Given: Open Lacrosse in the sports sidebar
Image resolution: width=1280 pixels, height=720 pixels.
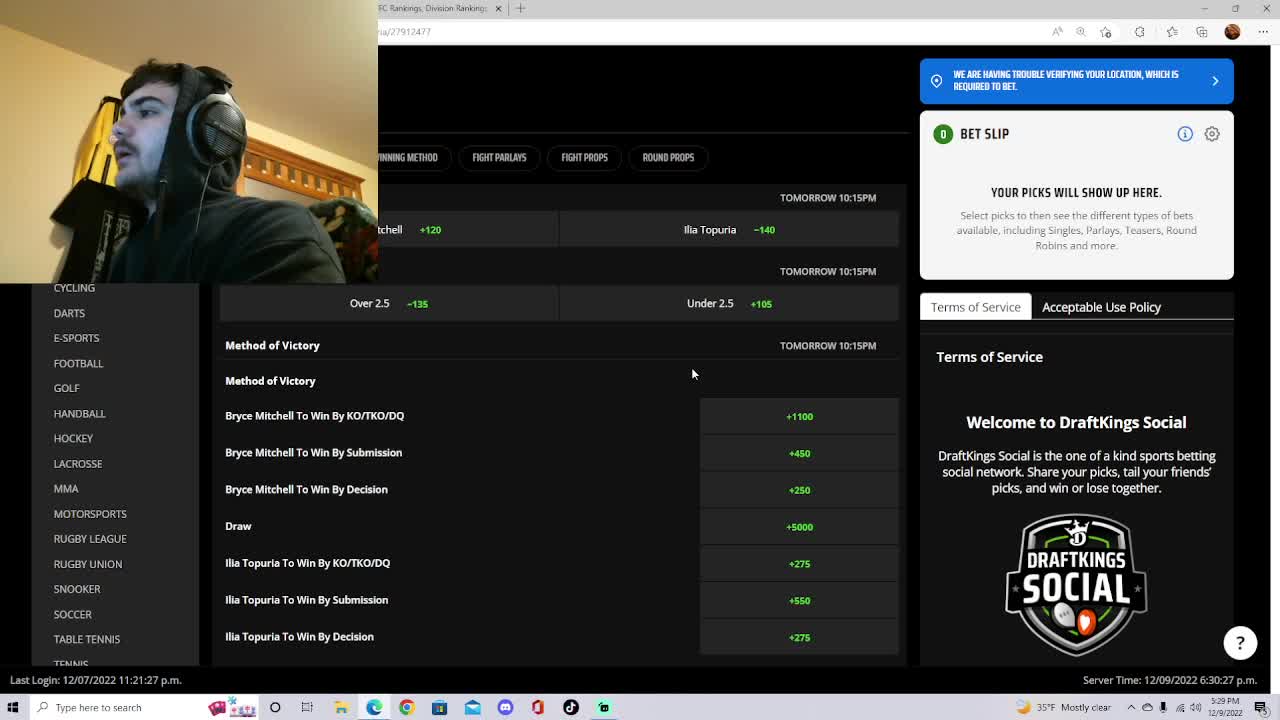Looking at the screenshot, I should point(78,464).
